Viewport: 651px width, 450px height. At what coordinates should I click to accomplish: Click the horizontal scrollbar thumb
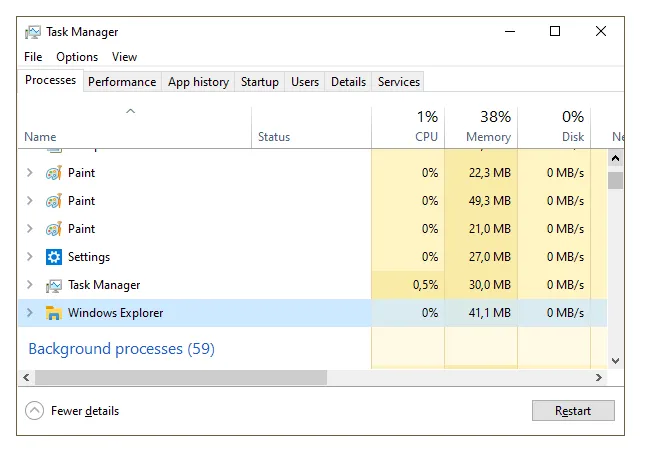pos(181,378)
